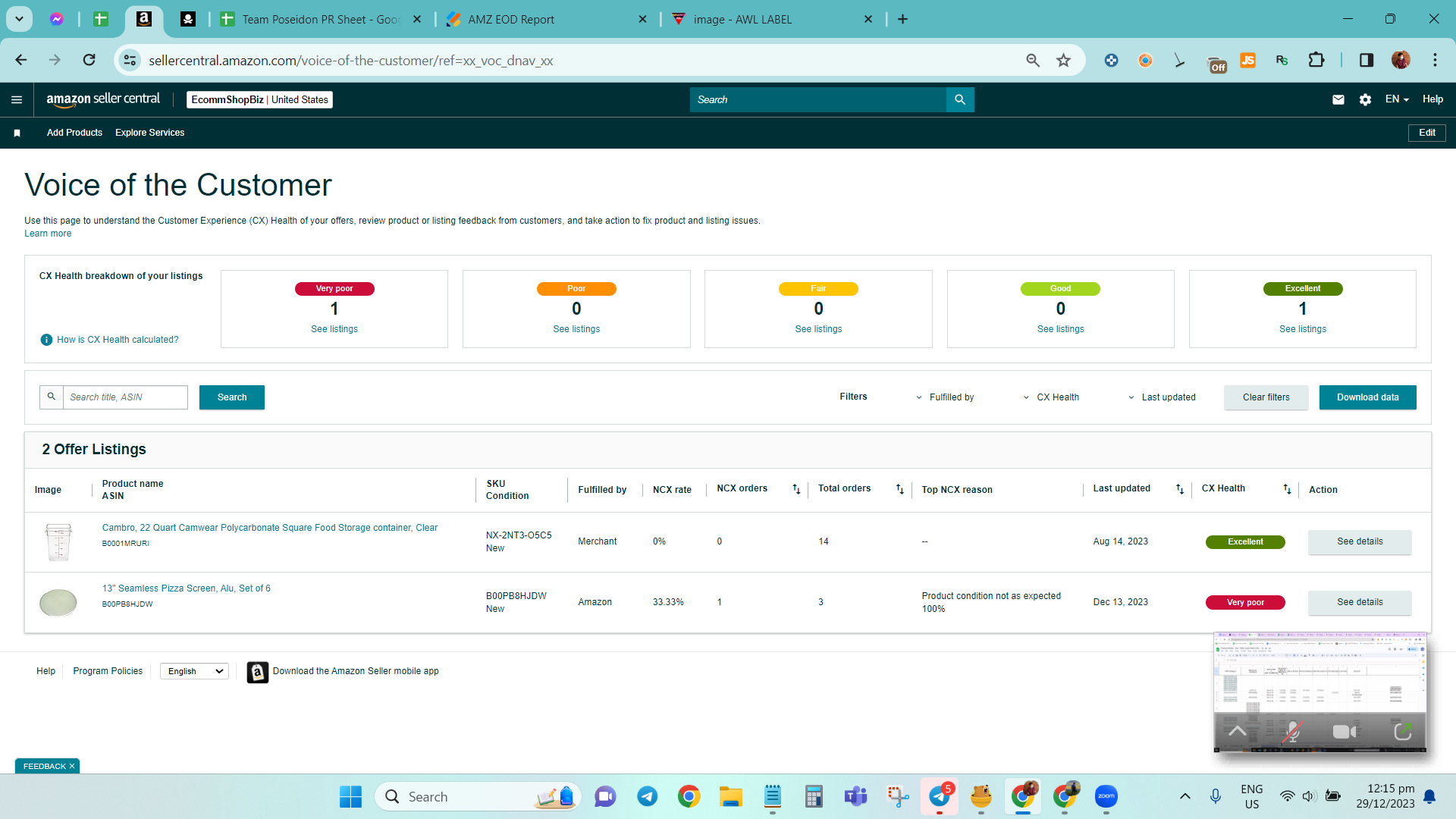Open Chrome three-dot menu
This screenshot has width=1456, height=819.
coord(1435,60)
